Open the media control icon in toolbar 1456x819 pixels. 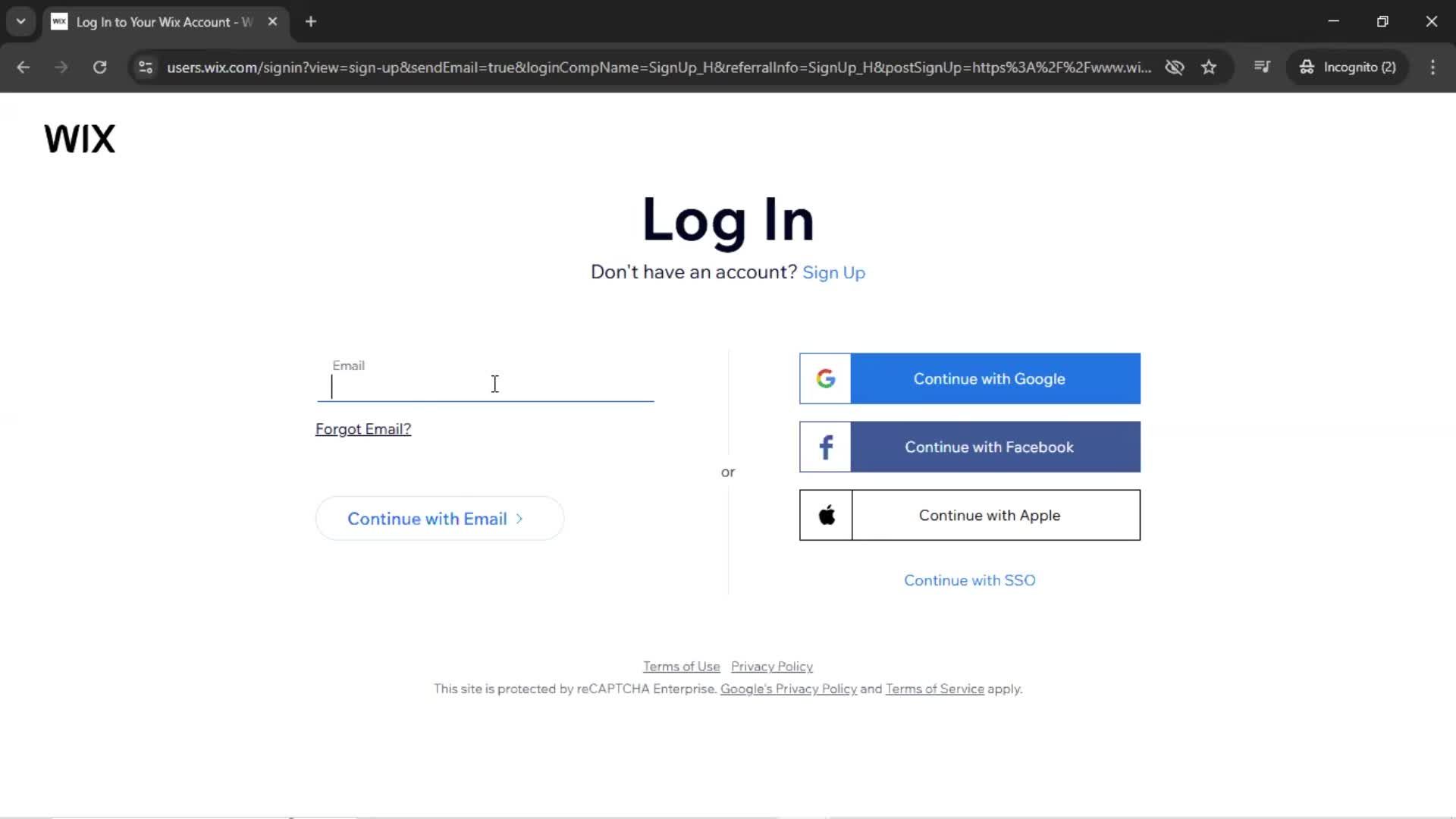[1262, 67]
